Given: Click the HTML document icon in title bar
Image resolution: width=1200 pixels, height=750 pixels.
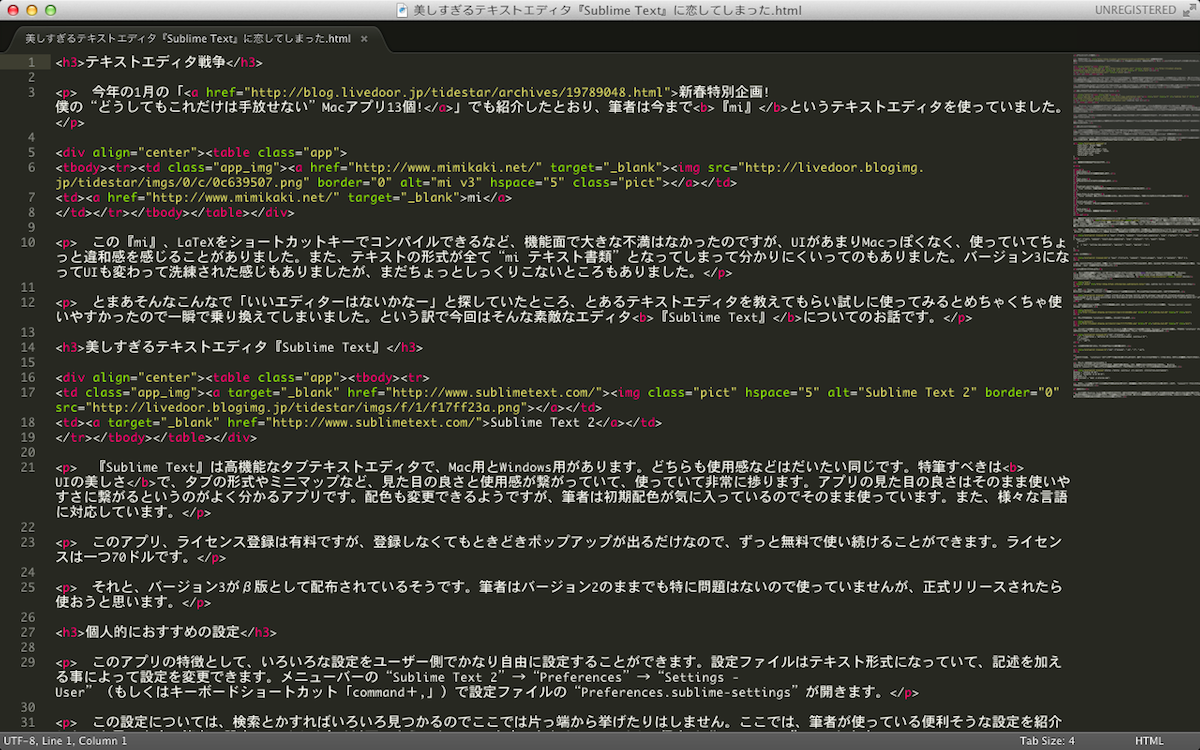Looking at the screenshot, I should 402,10.
